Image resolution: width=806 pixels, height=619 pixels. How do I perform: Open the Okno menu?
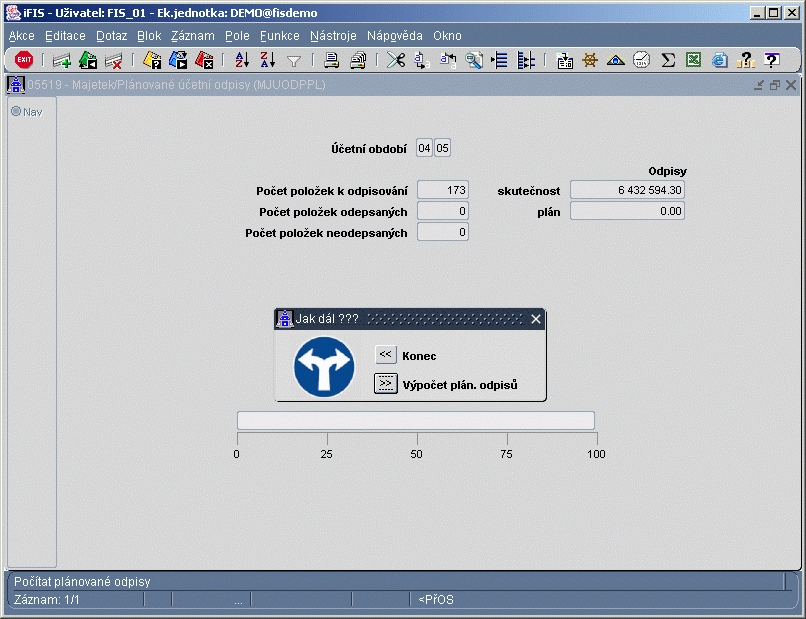447,36
